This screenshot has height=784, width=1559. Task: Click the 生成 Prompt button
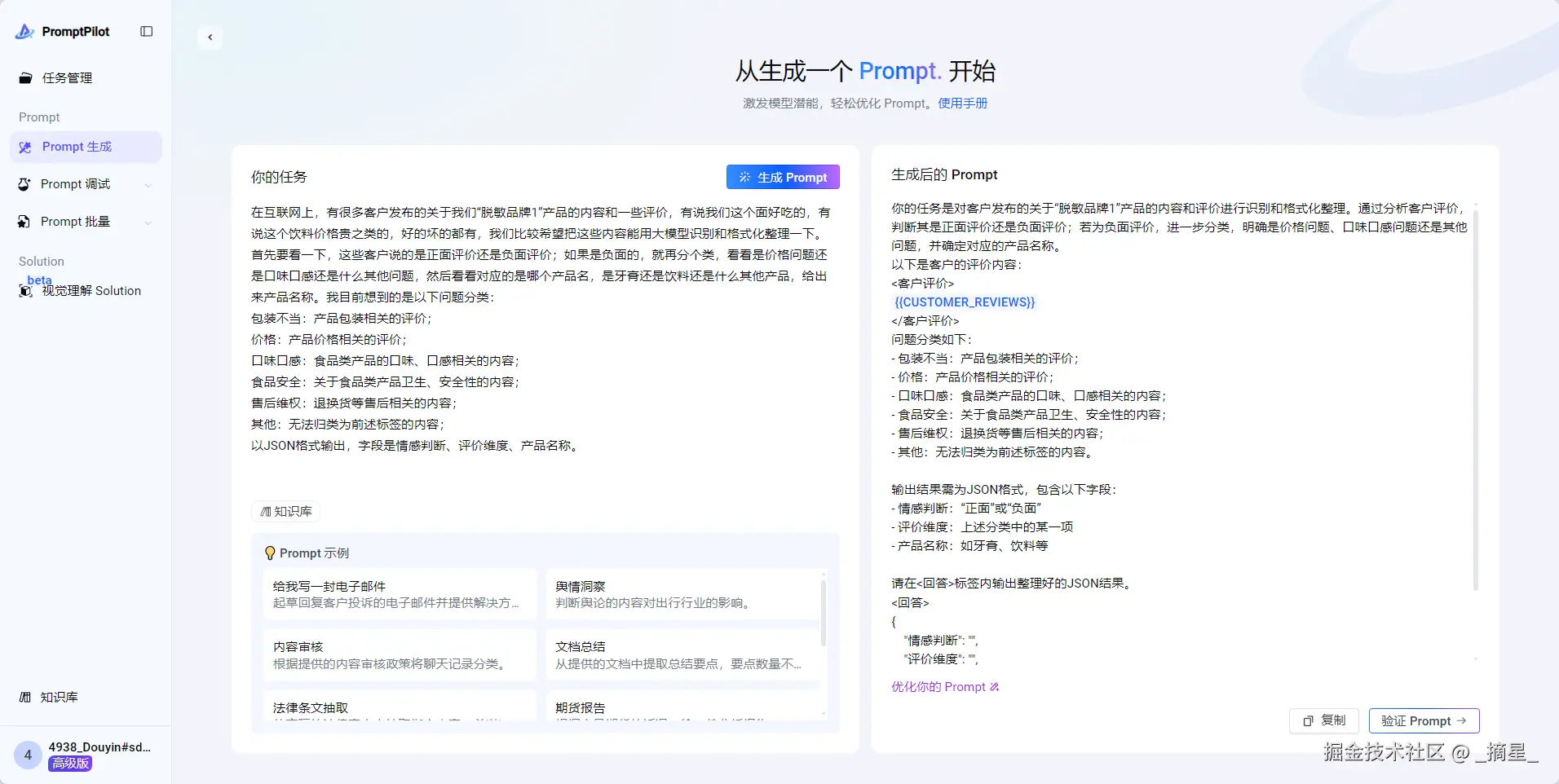[x=783, y=178]
